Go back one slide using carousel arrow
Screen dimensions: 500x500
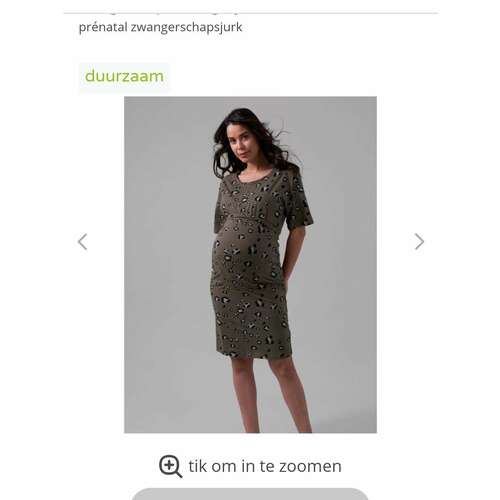point(82,241)
